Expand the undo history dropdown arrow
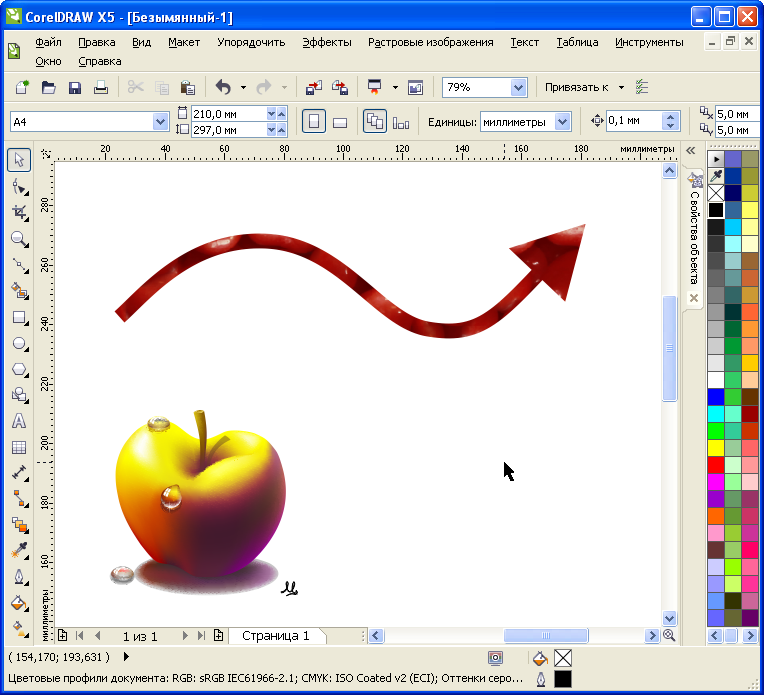Viewport: 764px width, 695px height. (243, 88)
